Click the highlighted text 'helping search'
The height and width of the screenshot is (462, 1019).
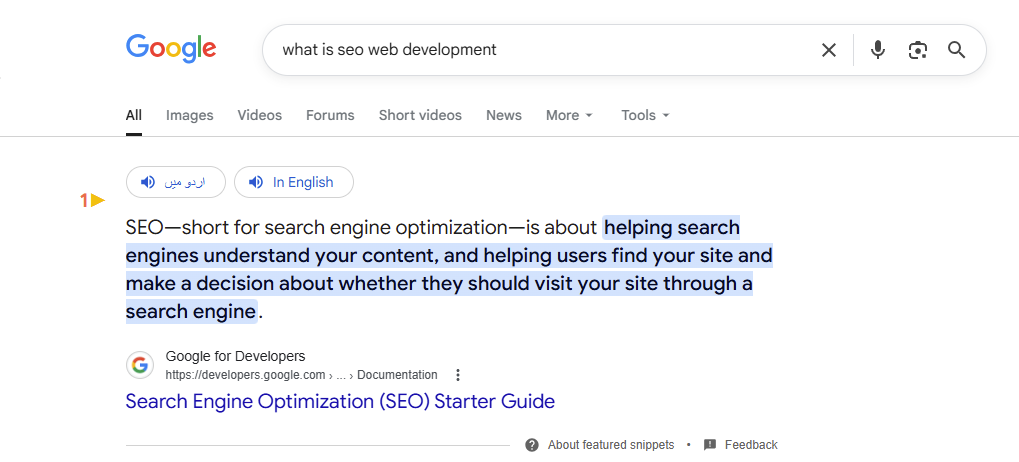673,227
